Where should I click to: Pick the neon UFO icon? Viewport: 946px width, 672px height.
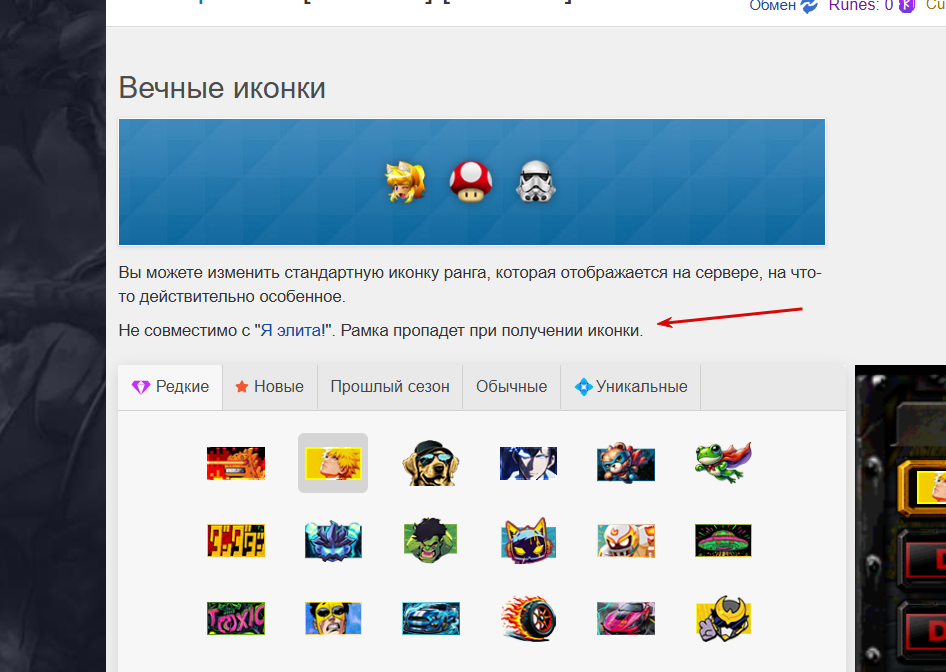click(x=723, y=540)
